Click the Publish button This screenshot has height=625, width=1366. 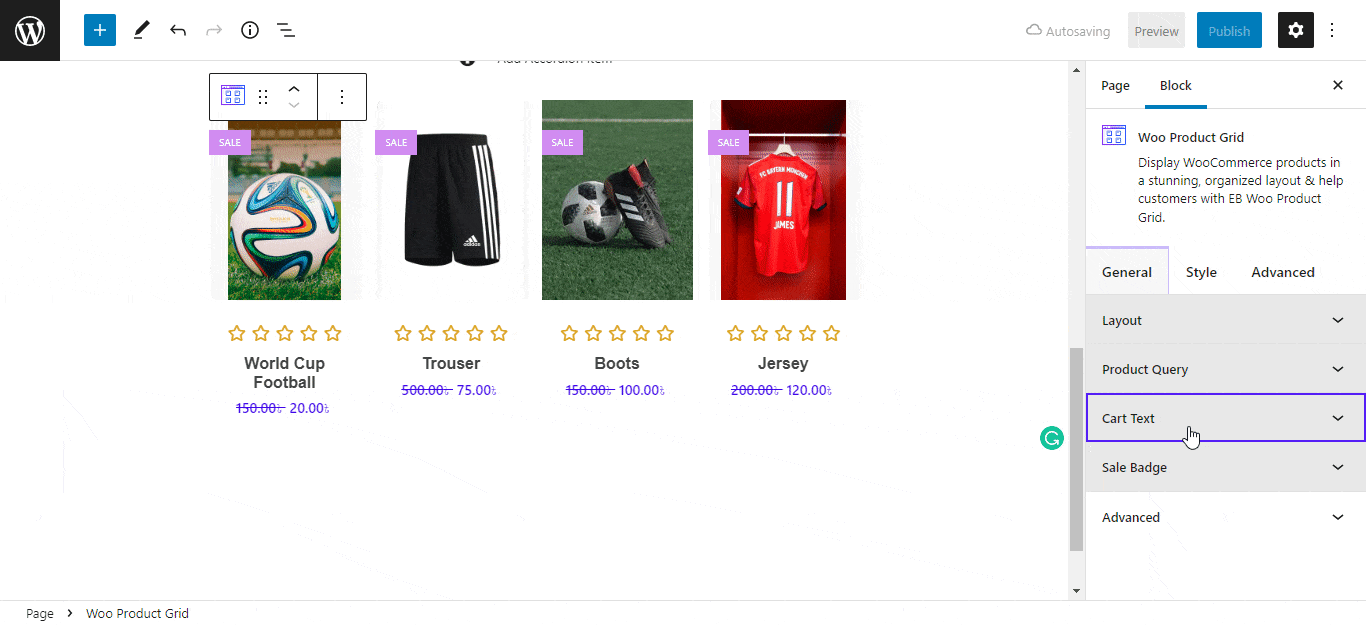click(1229, 31)
